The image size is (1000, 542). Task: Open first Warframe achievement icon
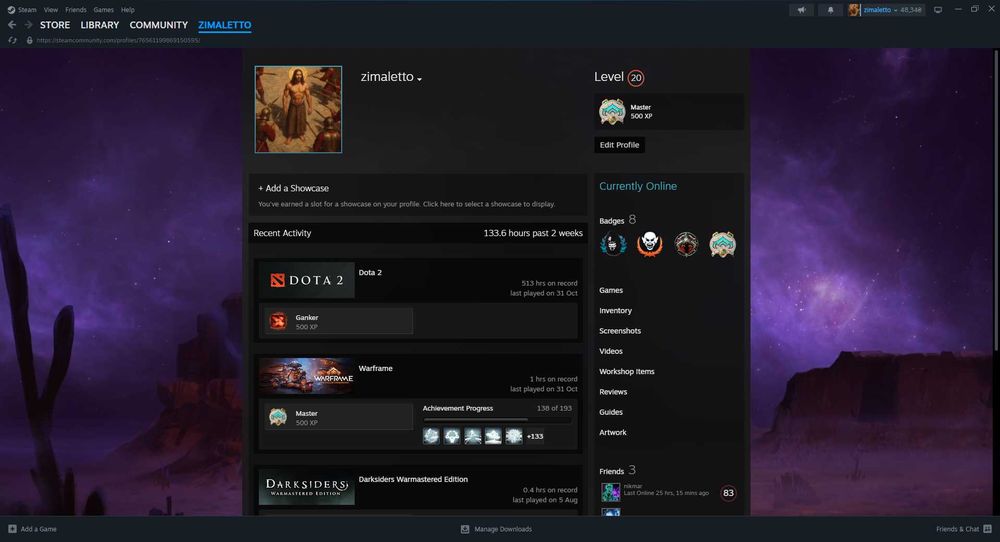(x=431, y=436)
